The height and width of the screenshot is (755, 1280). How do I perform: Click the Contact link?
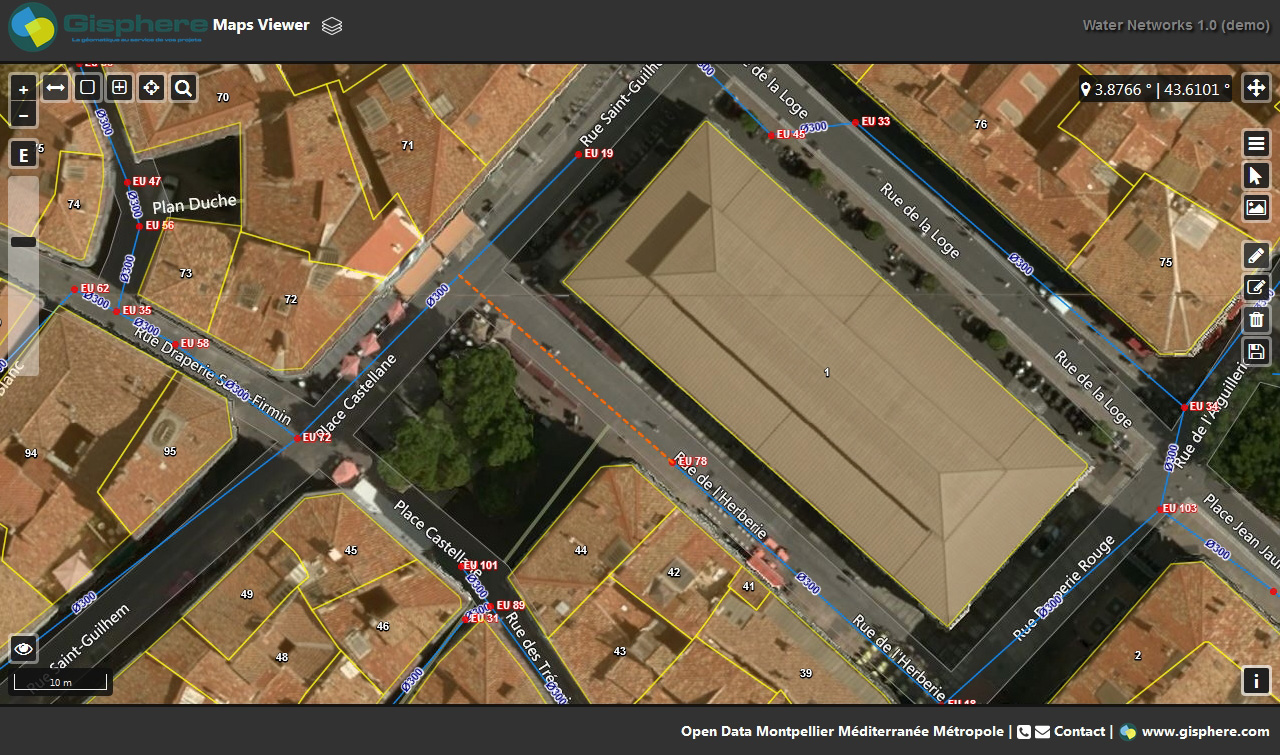tap(1079, 731)
